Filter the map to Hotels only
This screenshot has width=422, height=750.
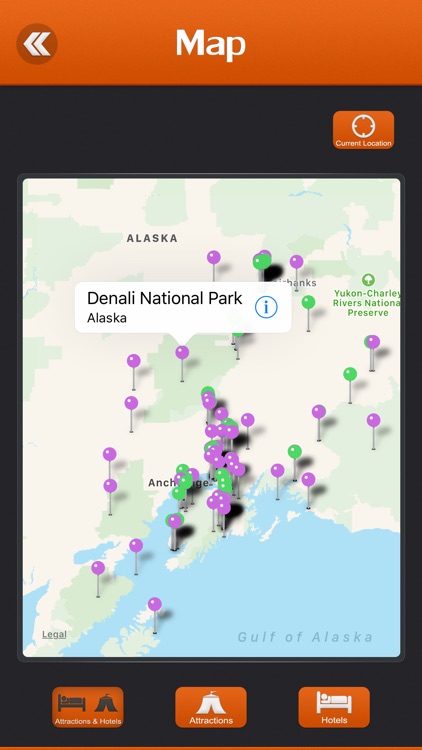pyautogui.click(x=334, y=707)
